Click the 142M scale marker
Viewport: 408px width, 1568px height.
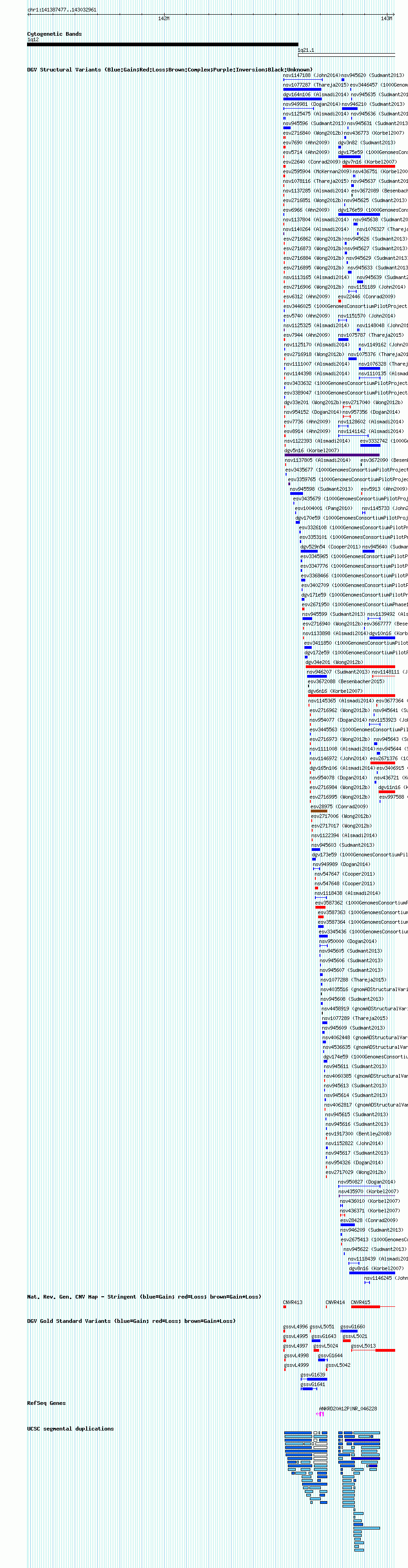tap(163, 19)
